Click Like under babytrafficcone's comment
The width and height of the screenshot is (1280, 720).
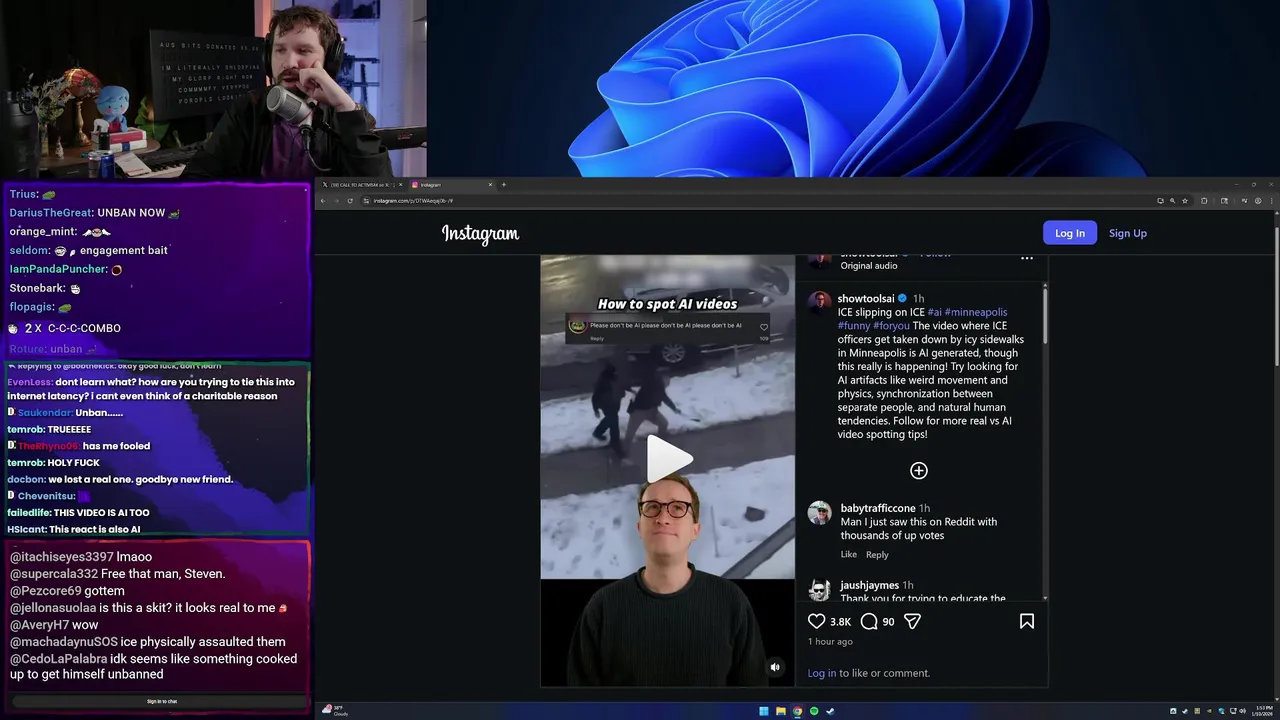pos(849,555)
